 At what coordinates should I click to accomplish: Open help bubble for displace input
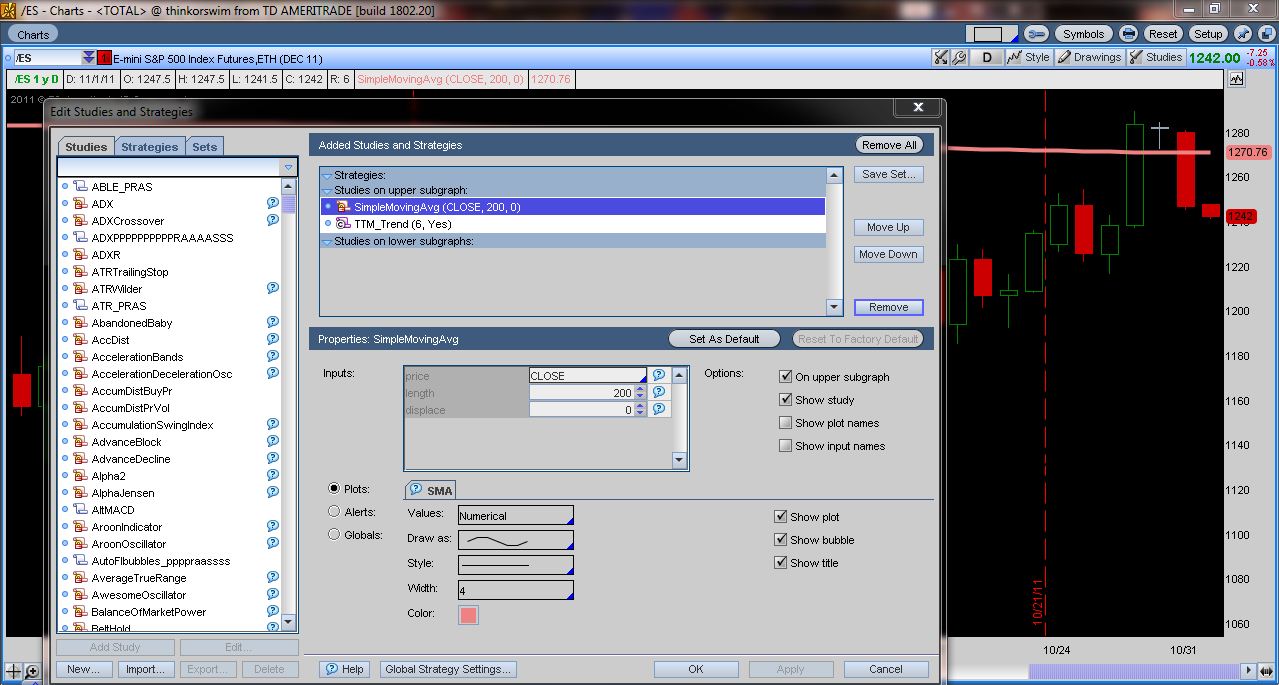tap(658, 409)
